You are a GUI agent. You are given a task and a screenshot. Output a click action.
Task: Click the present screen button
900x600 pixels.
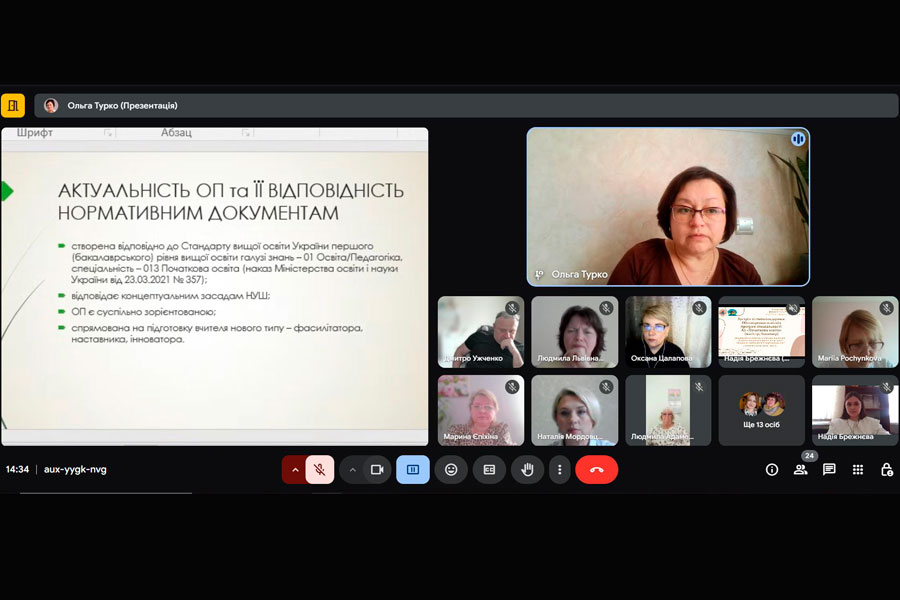(x=413, y=470)
